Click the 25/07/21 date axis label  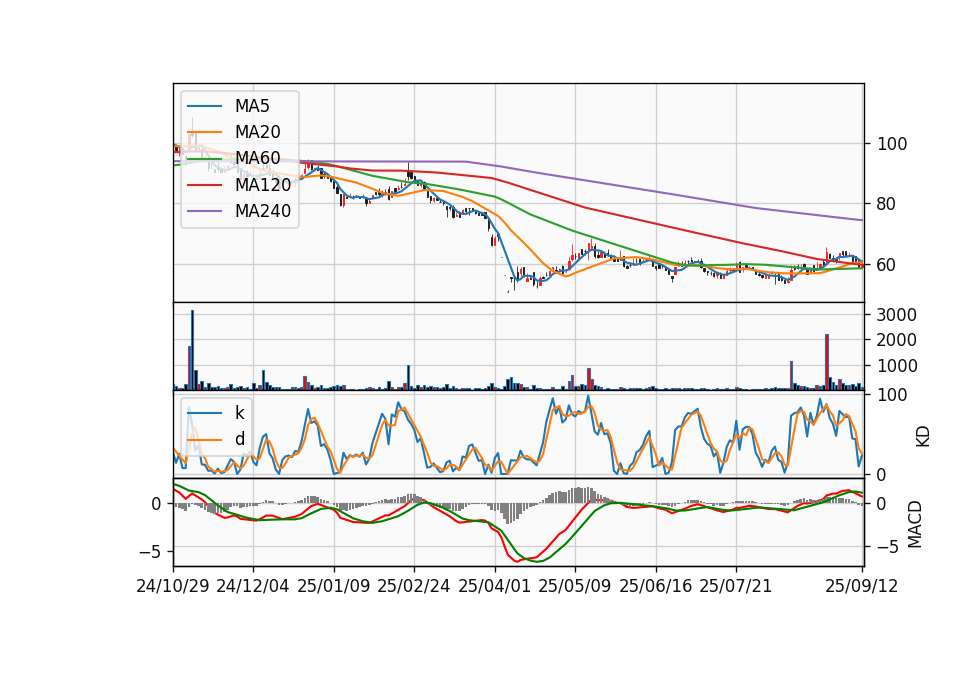(x=735, y=586)
